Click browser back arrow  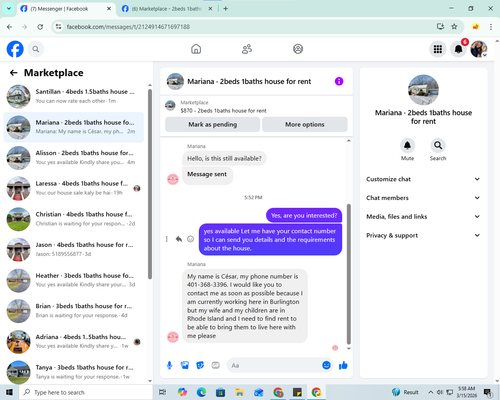coord(9,27)
